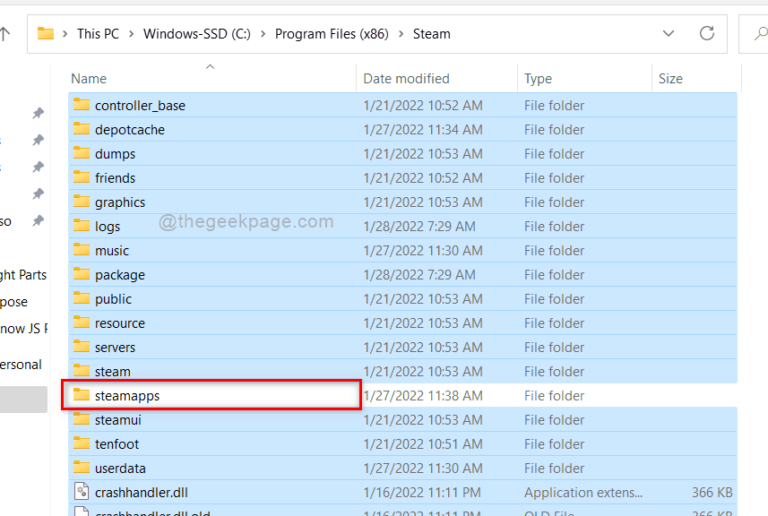Click the public folder name
This screenshot has width=768, height=516.
(113, 299)
